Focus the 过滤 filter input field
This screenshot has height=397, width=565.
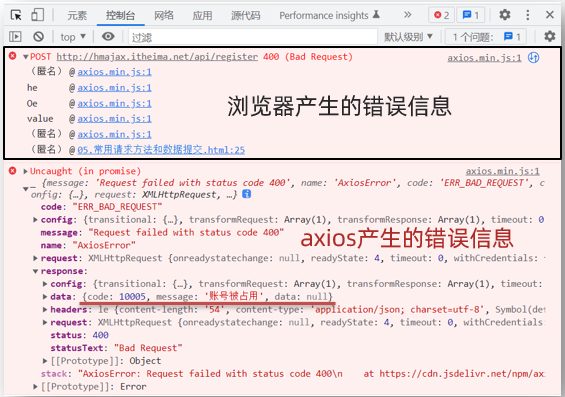253,37
